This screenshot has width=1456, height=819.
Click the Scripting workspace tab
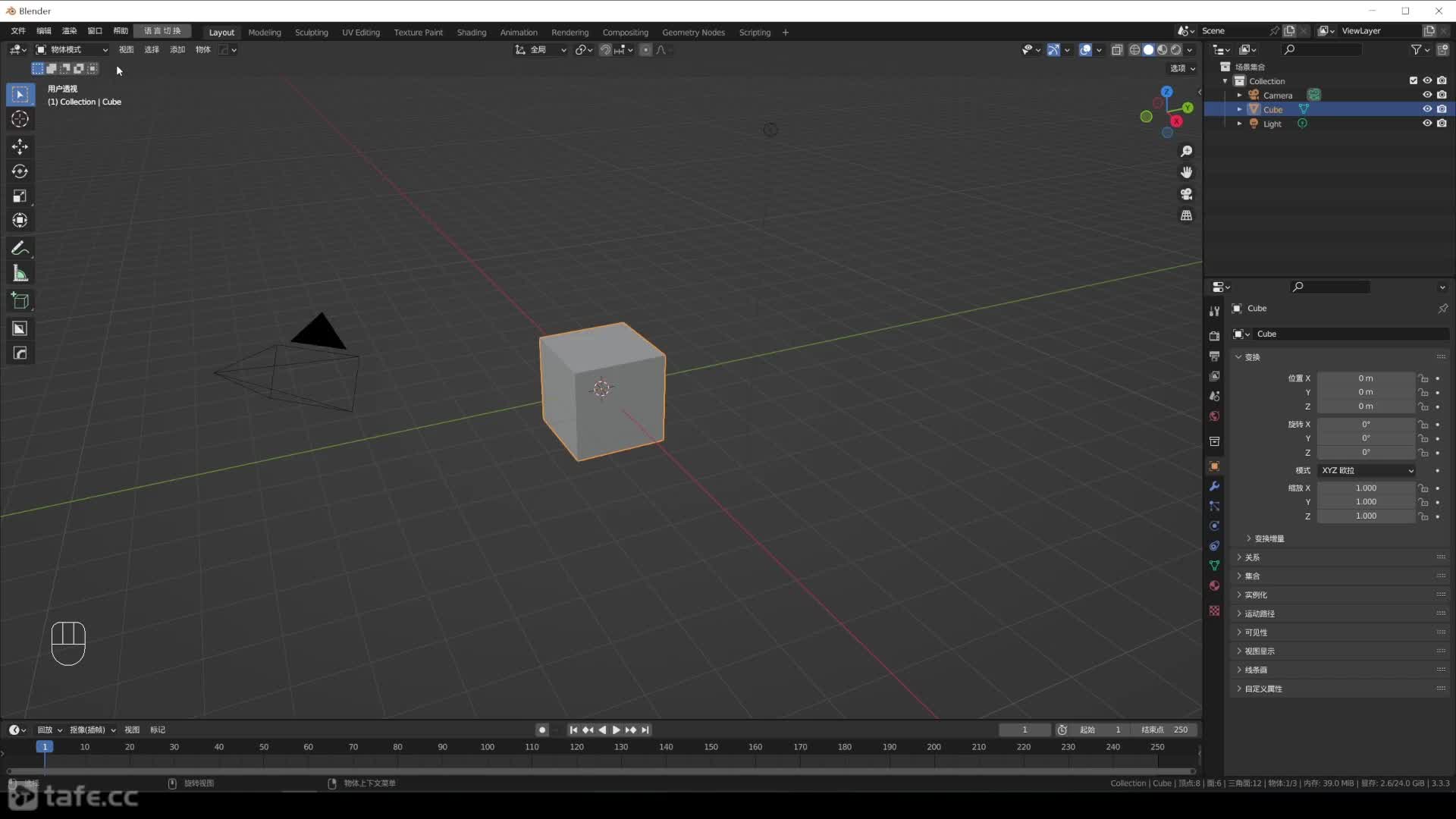[754, 32]
